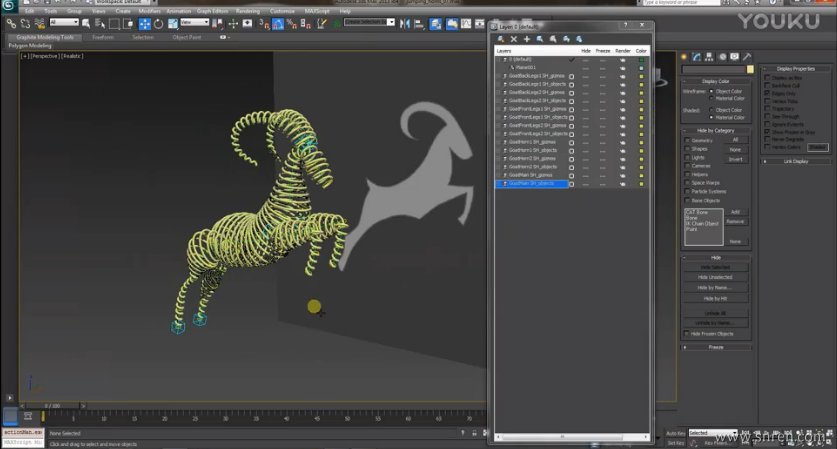Click the color swatch of 0 (default) layer

(641, 59)
